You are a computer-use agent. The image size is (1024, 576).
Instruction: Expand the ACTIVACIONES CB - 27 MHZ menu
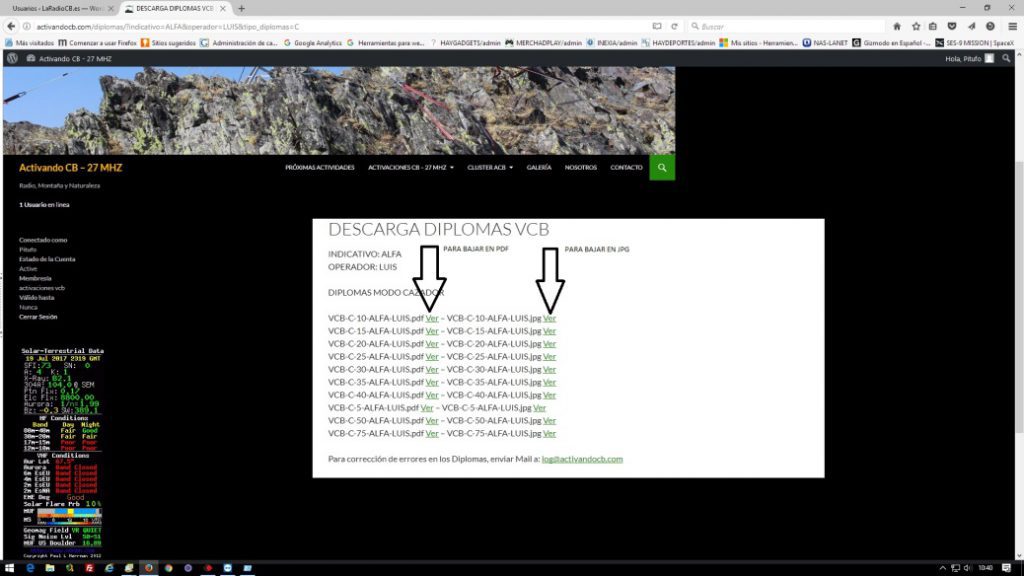point(411,168)
